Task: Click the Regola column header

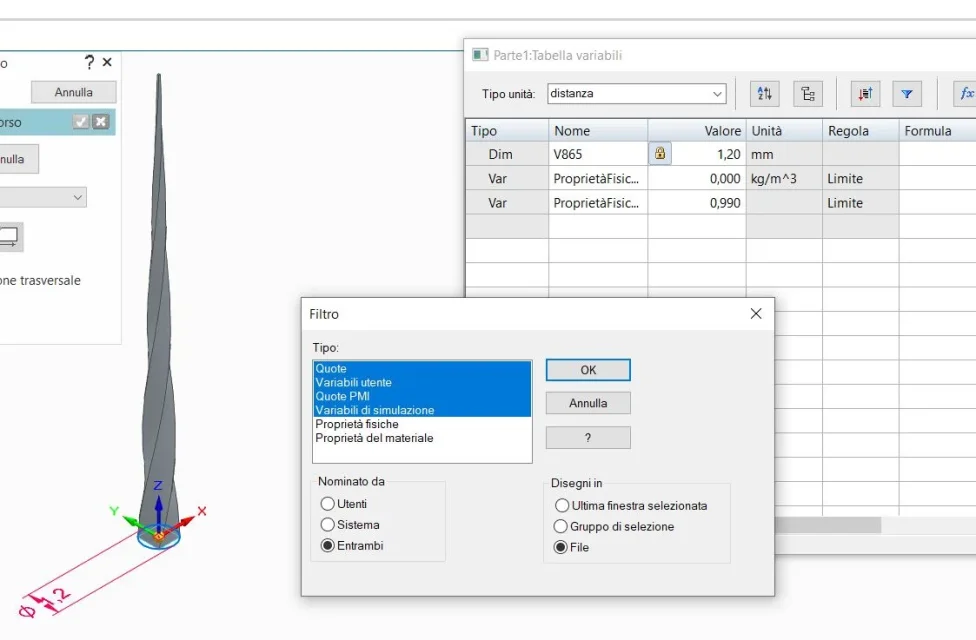Action: (861, 131)
